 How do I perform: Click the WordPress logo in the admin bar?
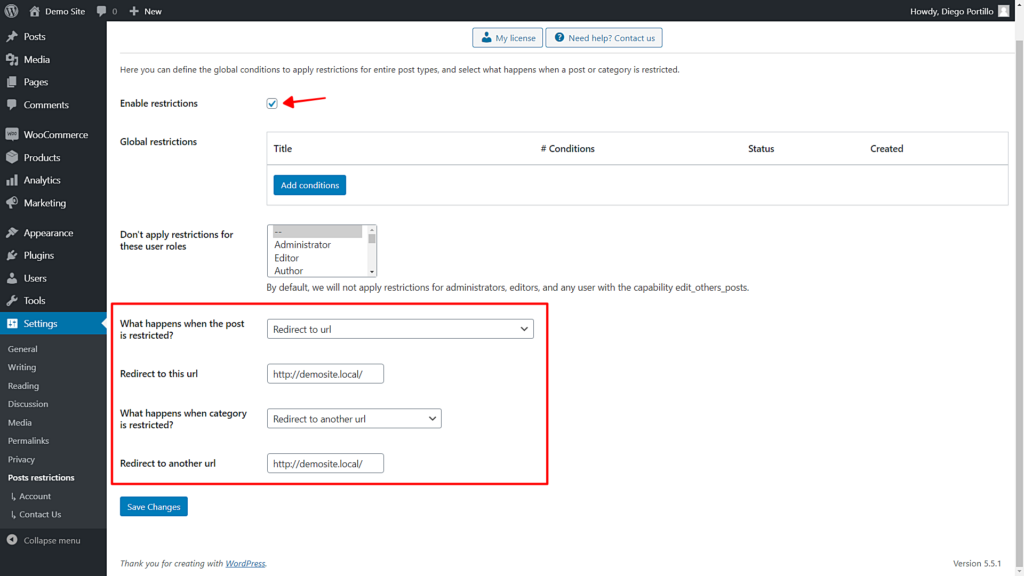[x=10, y=11]
